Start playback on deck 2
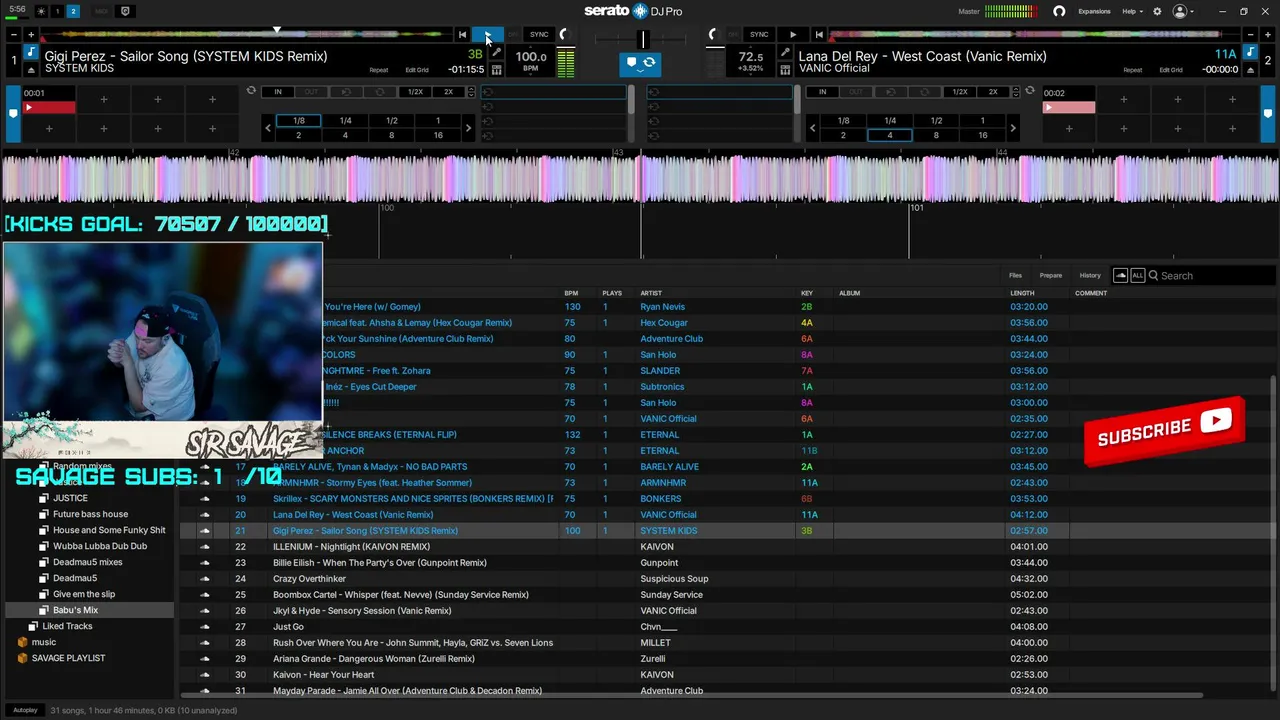Screen dimensions: 1280x720 tap(793, 35)
